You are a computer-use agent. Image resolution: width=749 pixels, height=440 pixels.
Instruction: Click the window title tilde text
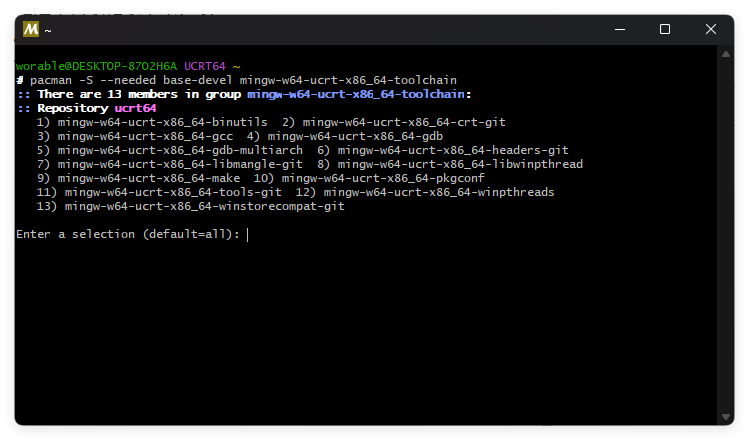click(47, 31)
